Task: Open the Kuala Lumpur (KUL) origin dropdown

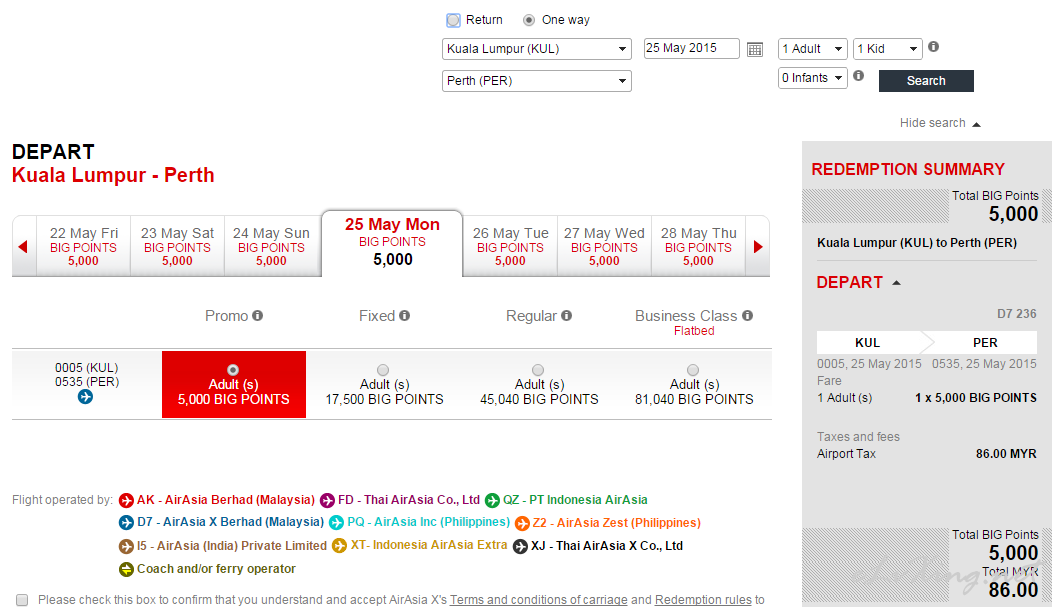Action: 537,49
